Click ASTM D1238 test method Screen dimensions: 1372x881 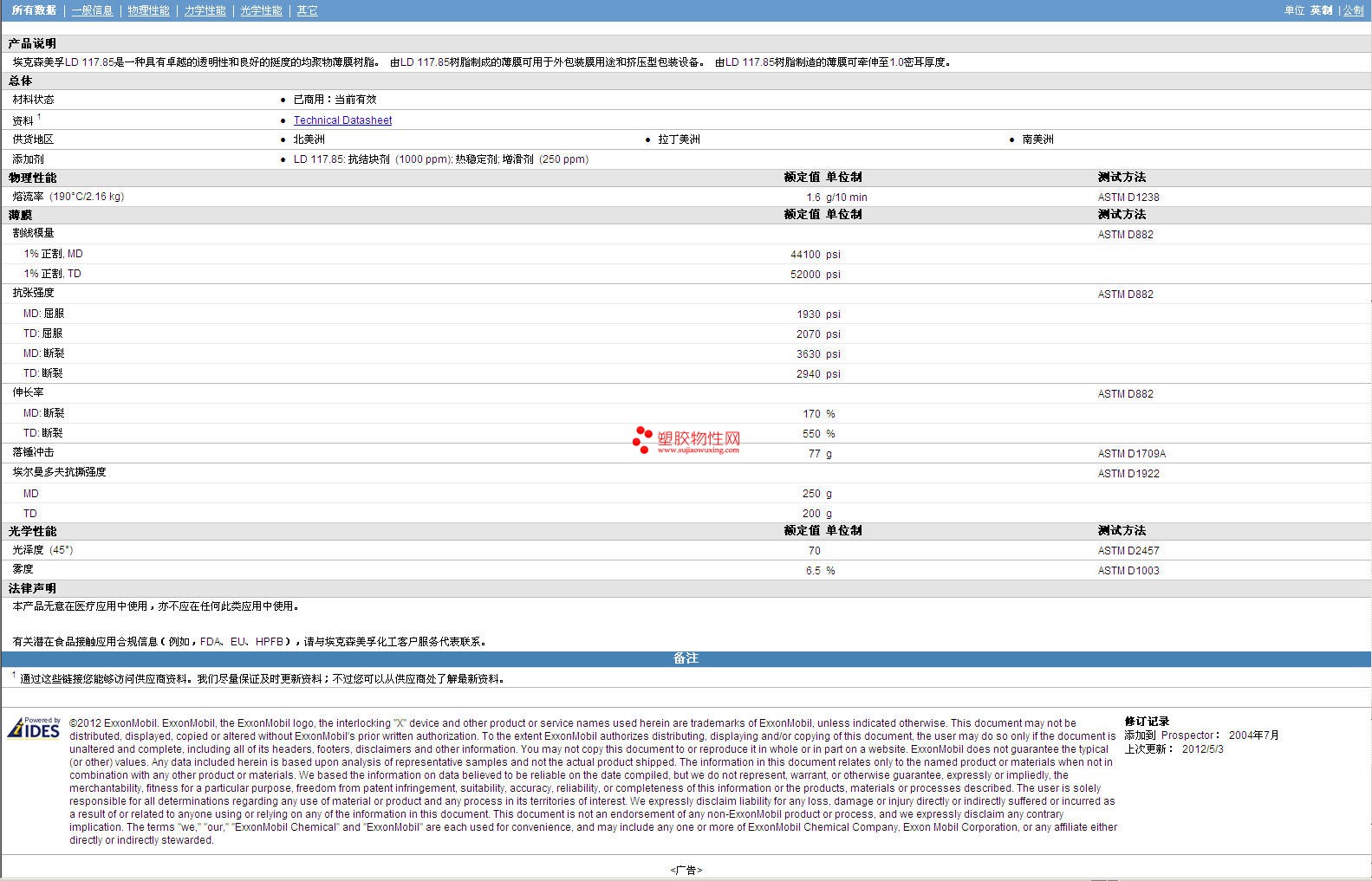click(1128, 198)
